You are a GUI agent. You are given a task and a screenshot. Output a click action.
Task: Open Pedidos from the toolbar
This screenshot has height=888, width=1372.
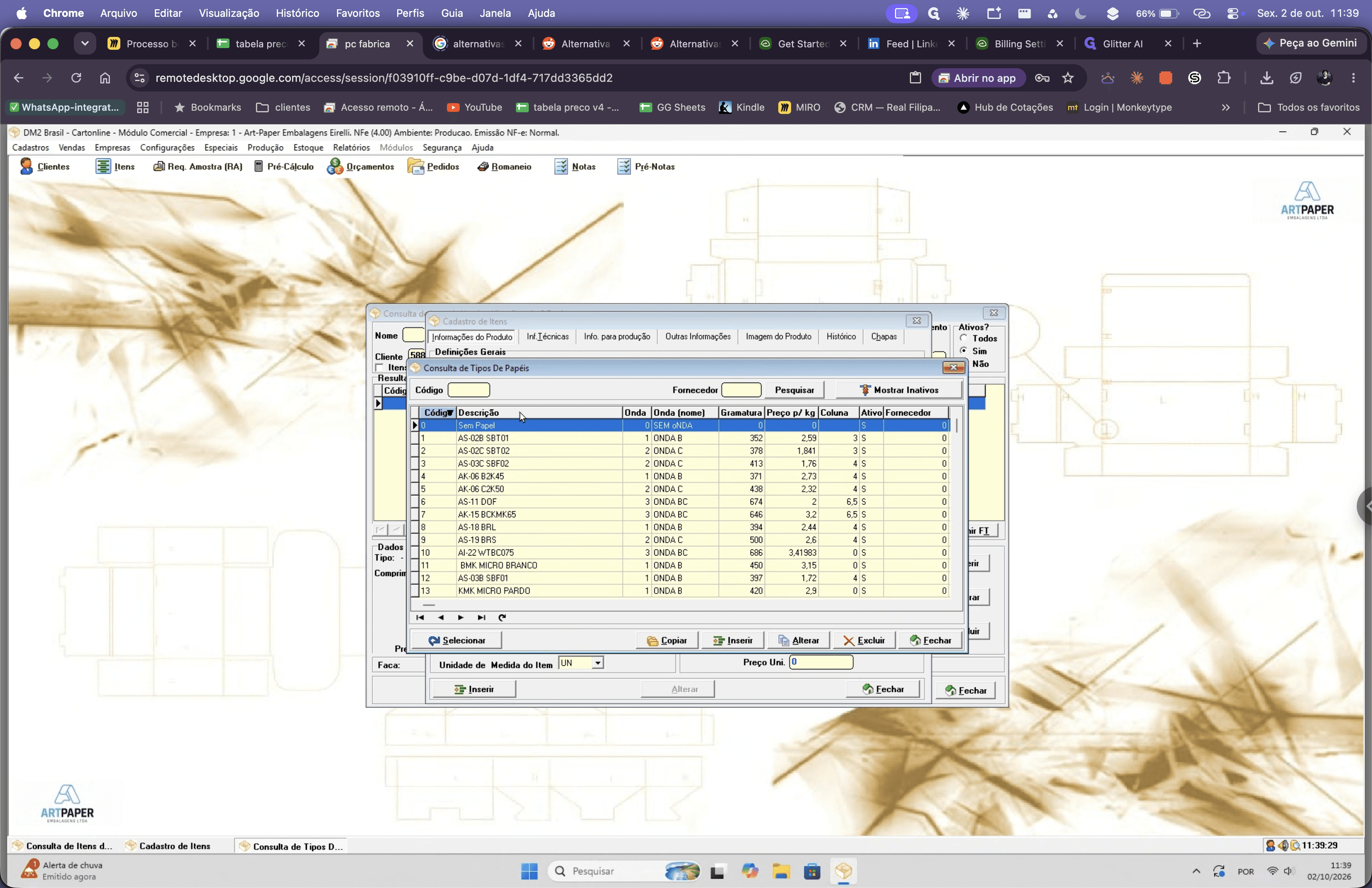tap(434, 166)
